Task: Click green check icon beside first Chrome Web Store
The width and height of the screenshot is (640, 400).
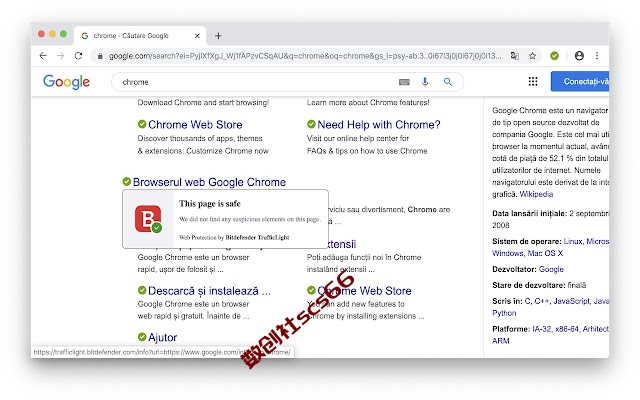Action: click(x=142, y=124)
